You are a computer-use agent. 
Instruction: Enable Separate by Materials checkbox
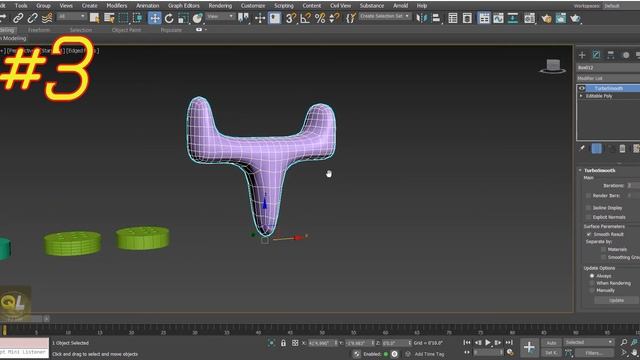coord(603,249)
